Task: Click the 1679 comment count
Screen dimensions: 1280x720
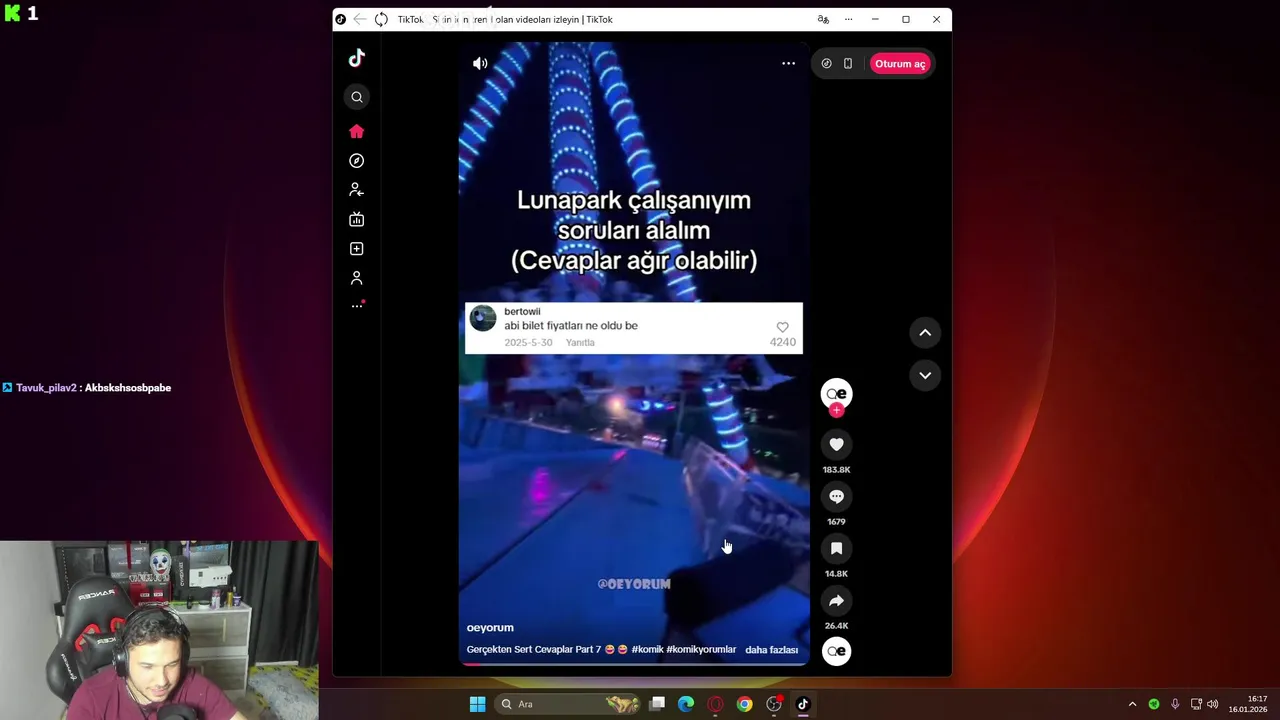Action: pos(837,522)
